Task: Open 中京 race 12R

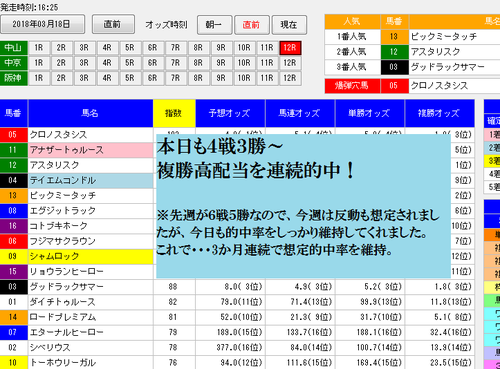Action: pos(290,63)
